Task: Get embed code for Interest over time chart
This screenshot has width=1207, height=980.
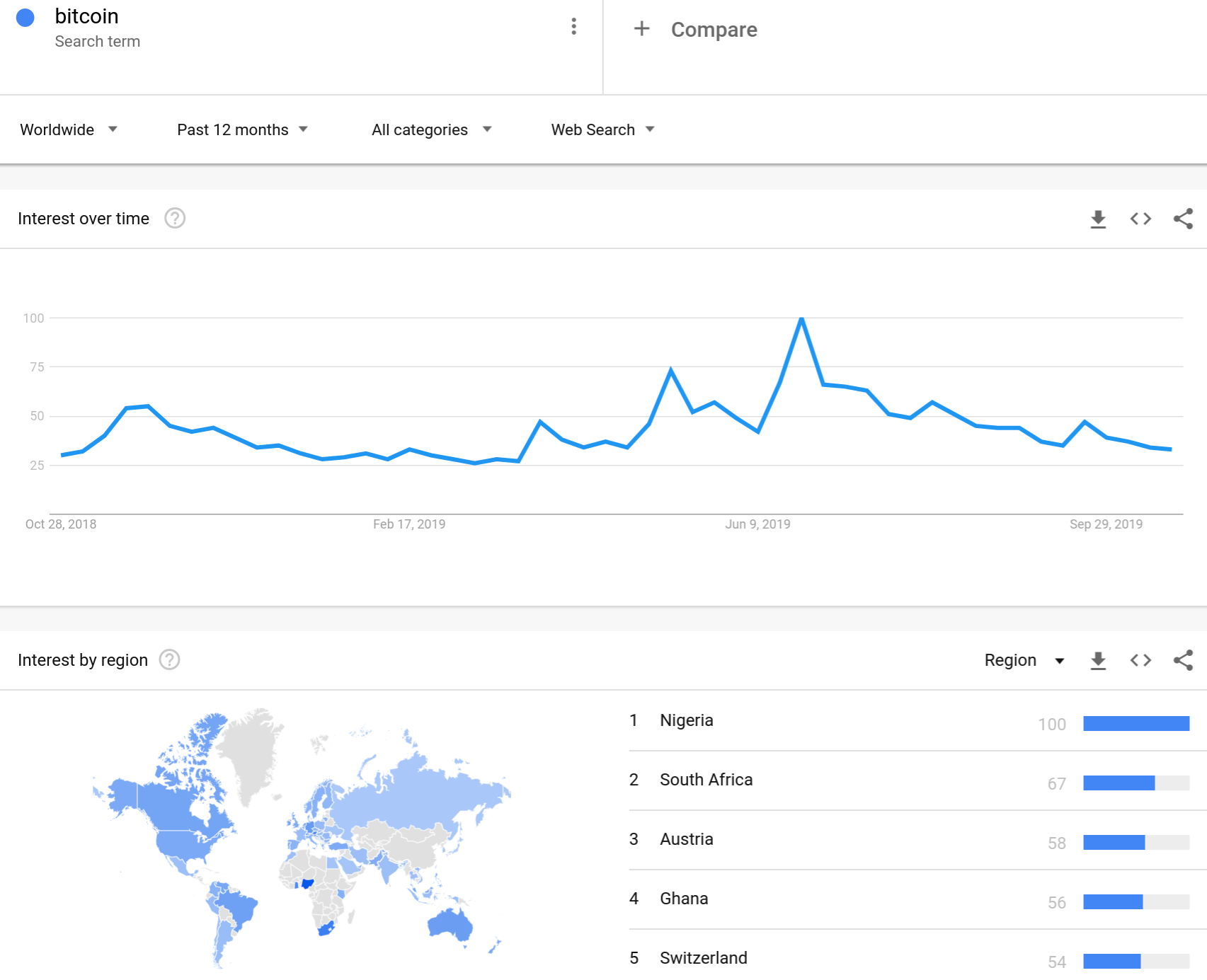Action: [1140, 219]
